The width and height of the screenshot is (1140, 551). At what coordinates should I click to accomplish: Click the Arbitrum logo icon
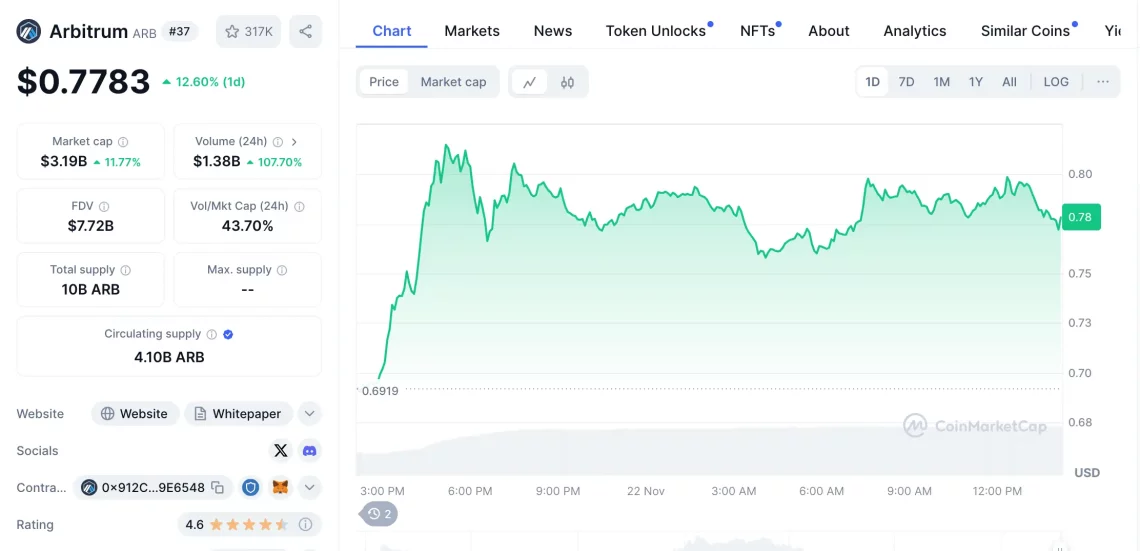point(29,31)
